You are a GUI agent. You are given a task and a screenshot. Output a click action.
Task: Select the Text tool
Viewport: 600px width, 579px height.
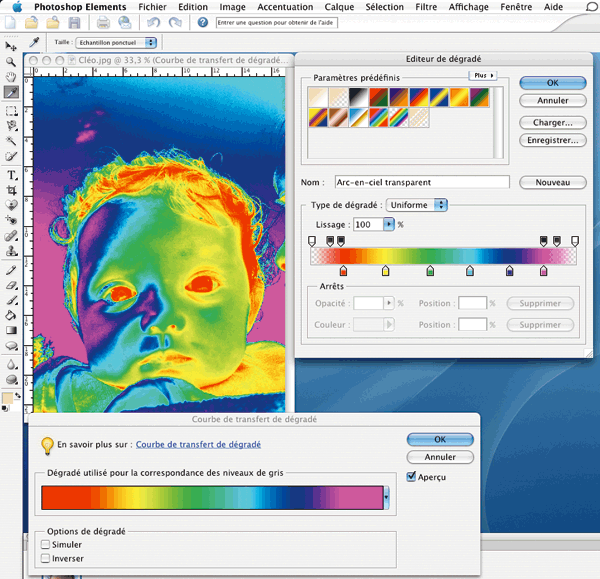(11, 174)
